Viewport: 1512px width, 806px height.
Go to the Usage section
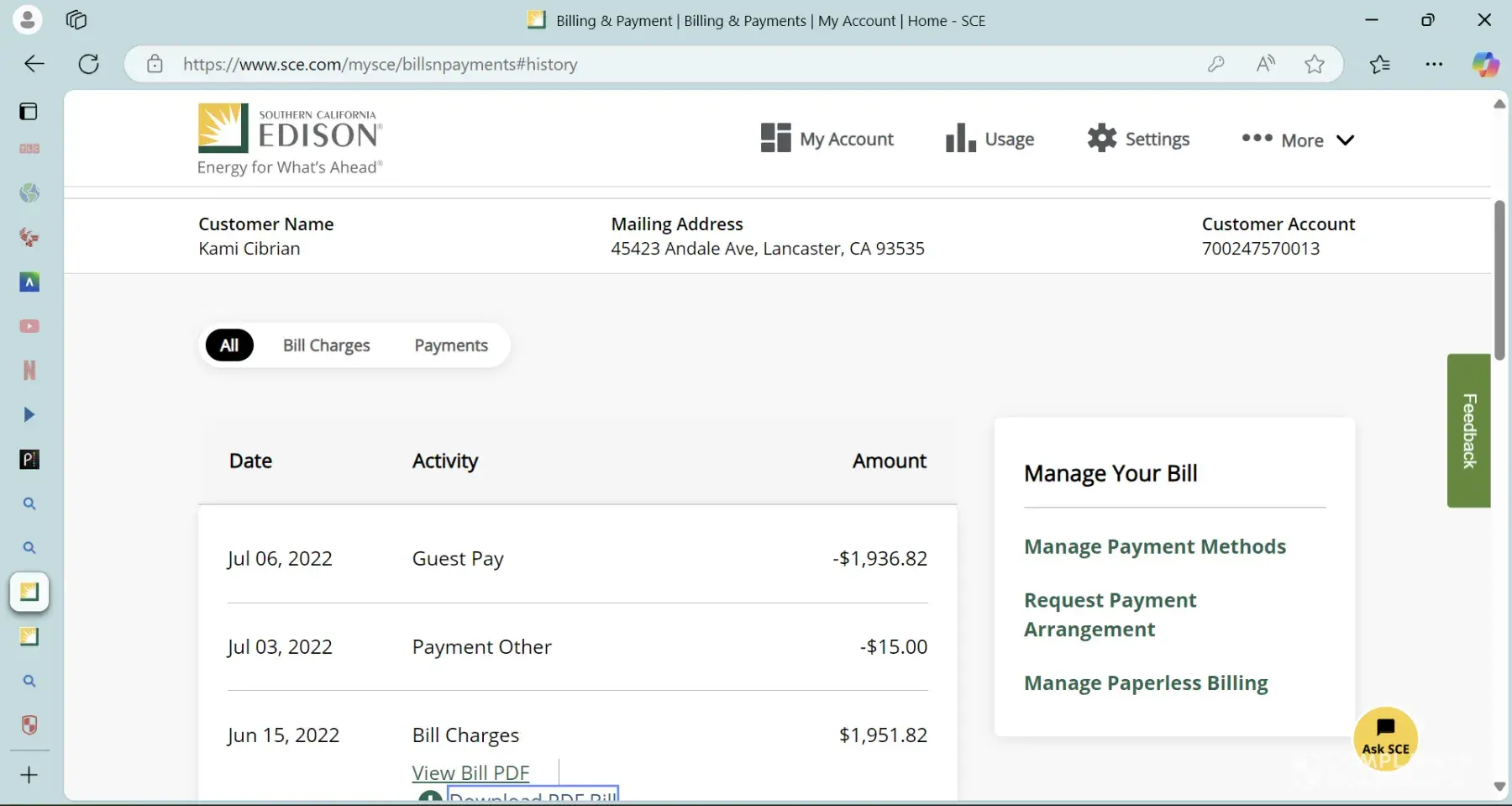point(990,139)
